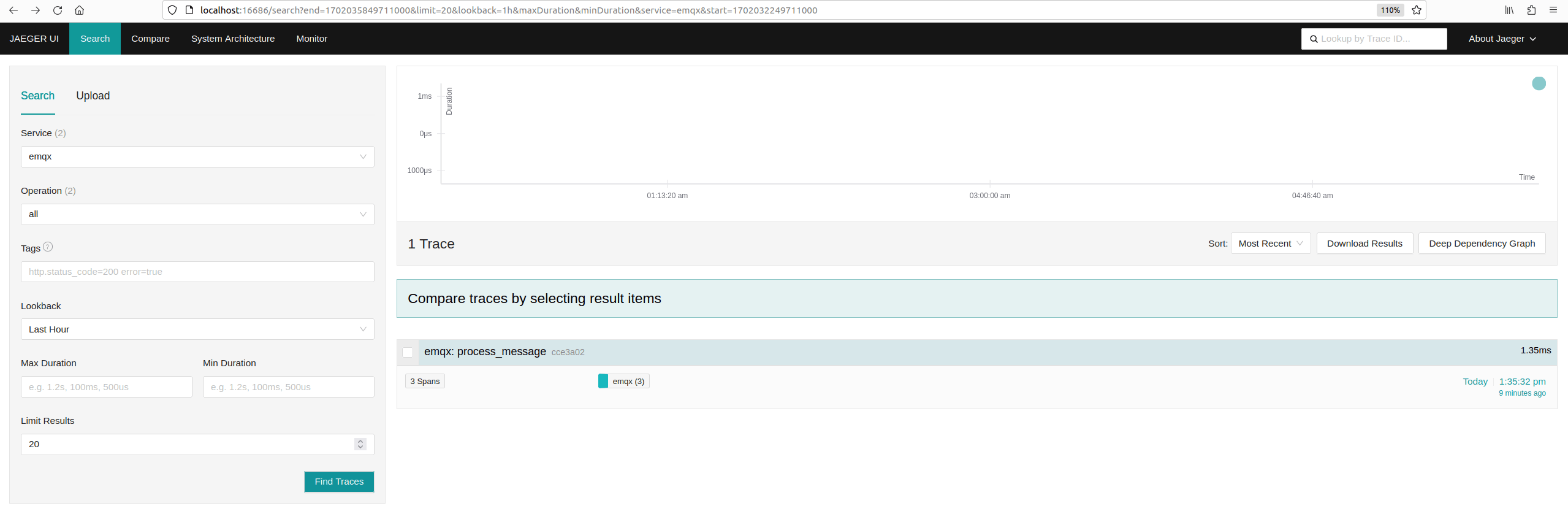Click the 03:00:00 am axis label

(989, 196)
